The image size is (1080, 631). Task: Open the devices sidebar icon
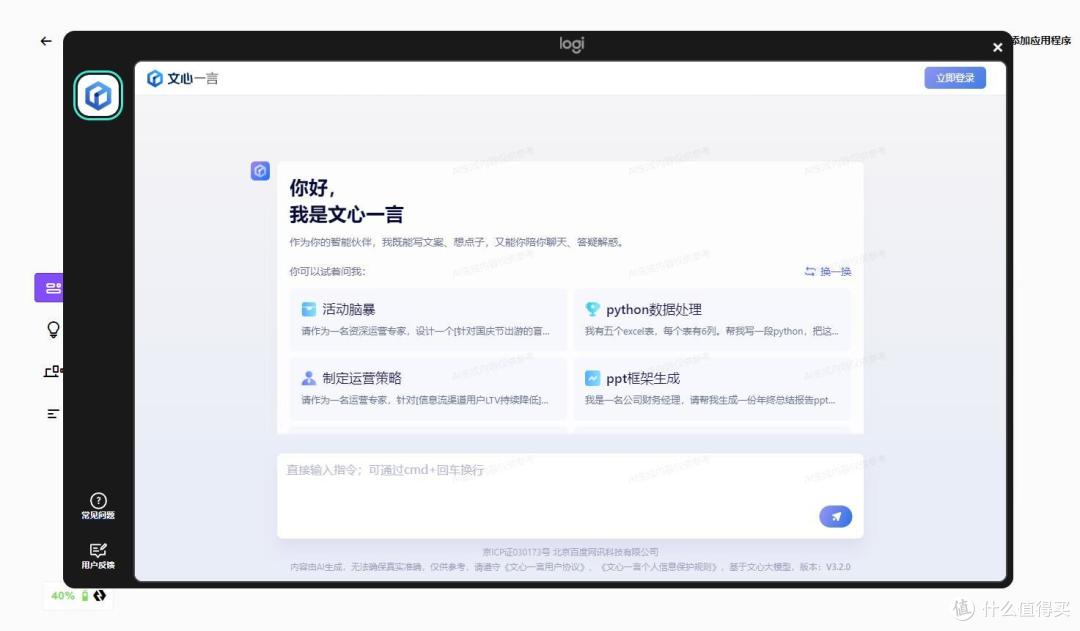click(53, 371)
